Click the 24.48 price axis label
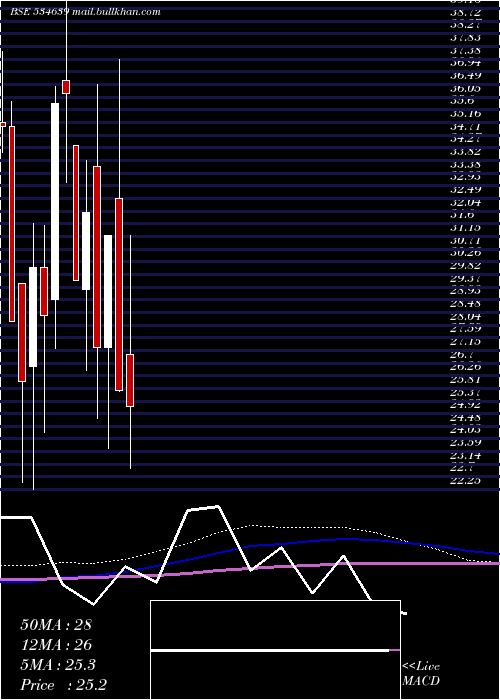500x700 pixels. [465, 418]
